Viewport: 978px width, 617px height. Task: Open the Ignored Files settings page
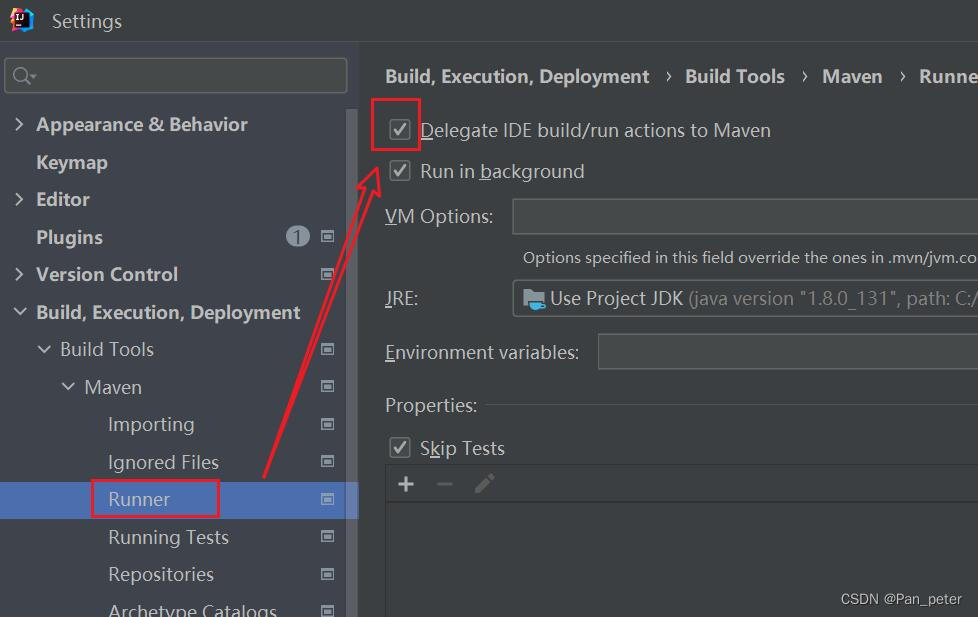pos(163,462)
